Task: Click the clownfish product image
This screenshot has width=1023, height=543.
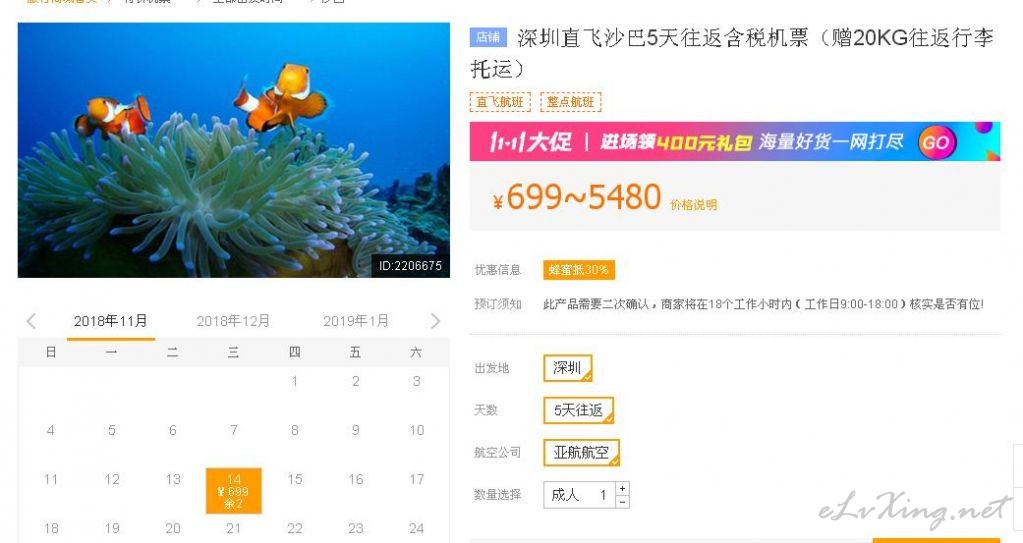Action: pos(234,150)
